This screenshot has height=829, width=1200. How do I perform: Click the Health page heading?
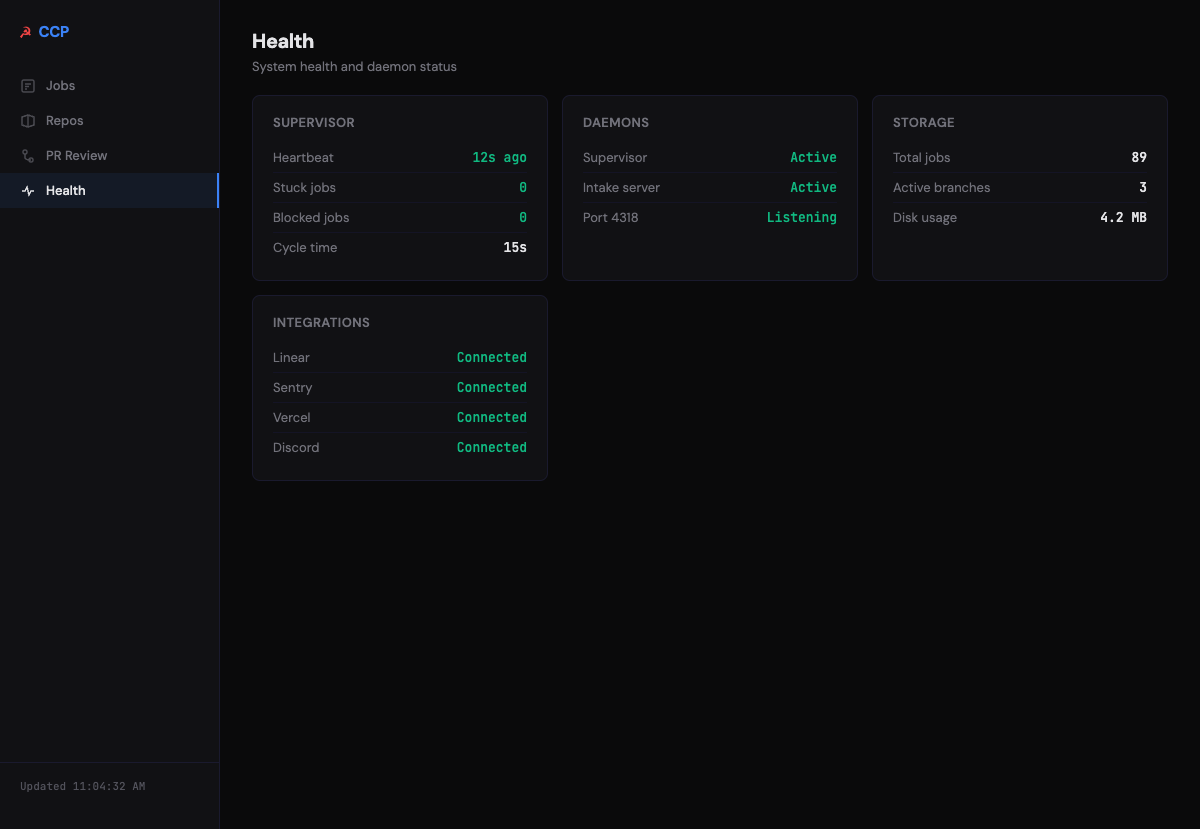[283, 41]
